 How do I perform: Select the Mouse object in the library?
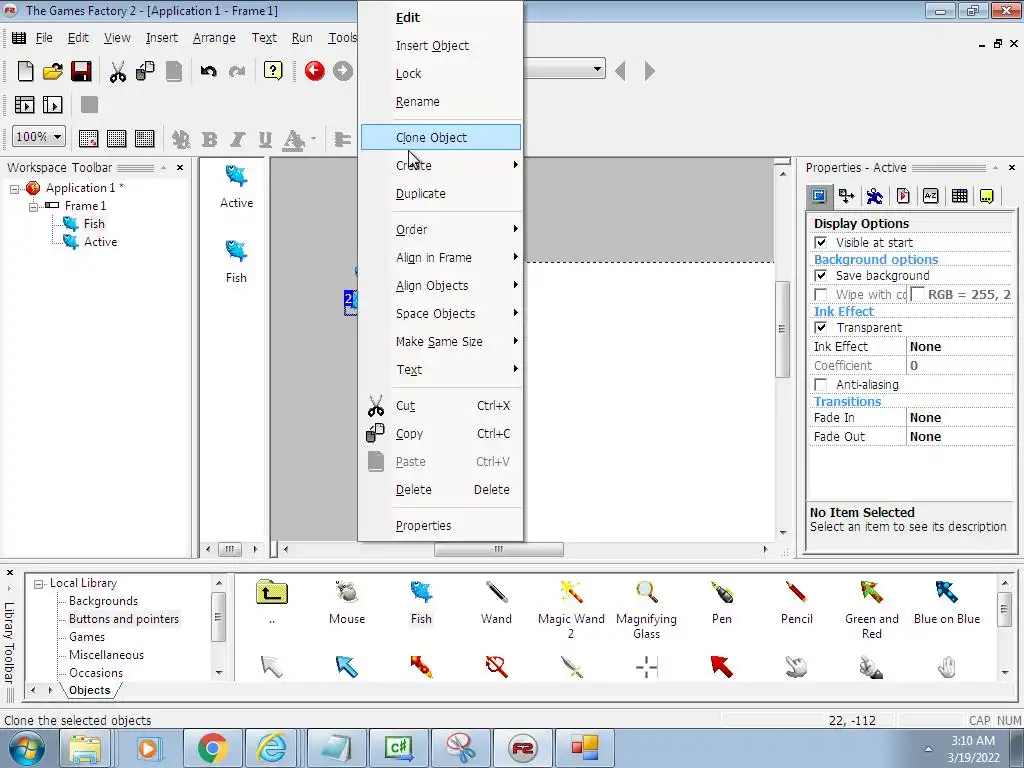347,602
